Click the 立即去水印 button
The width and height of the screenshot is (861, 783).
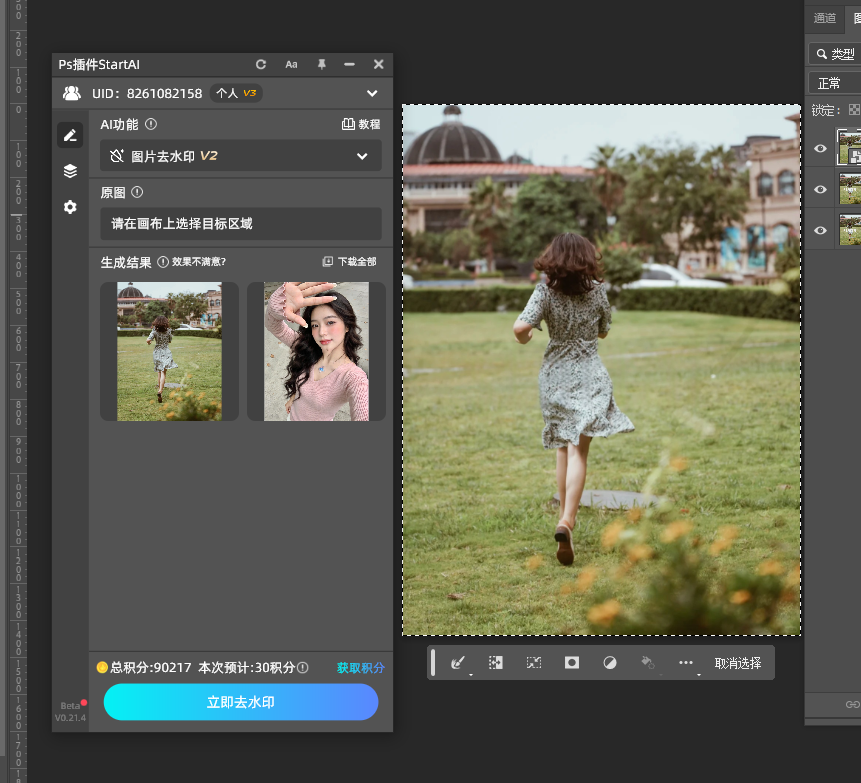[x=241, y=702]
